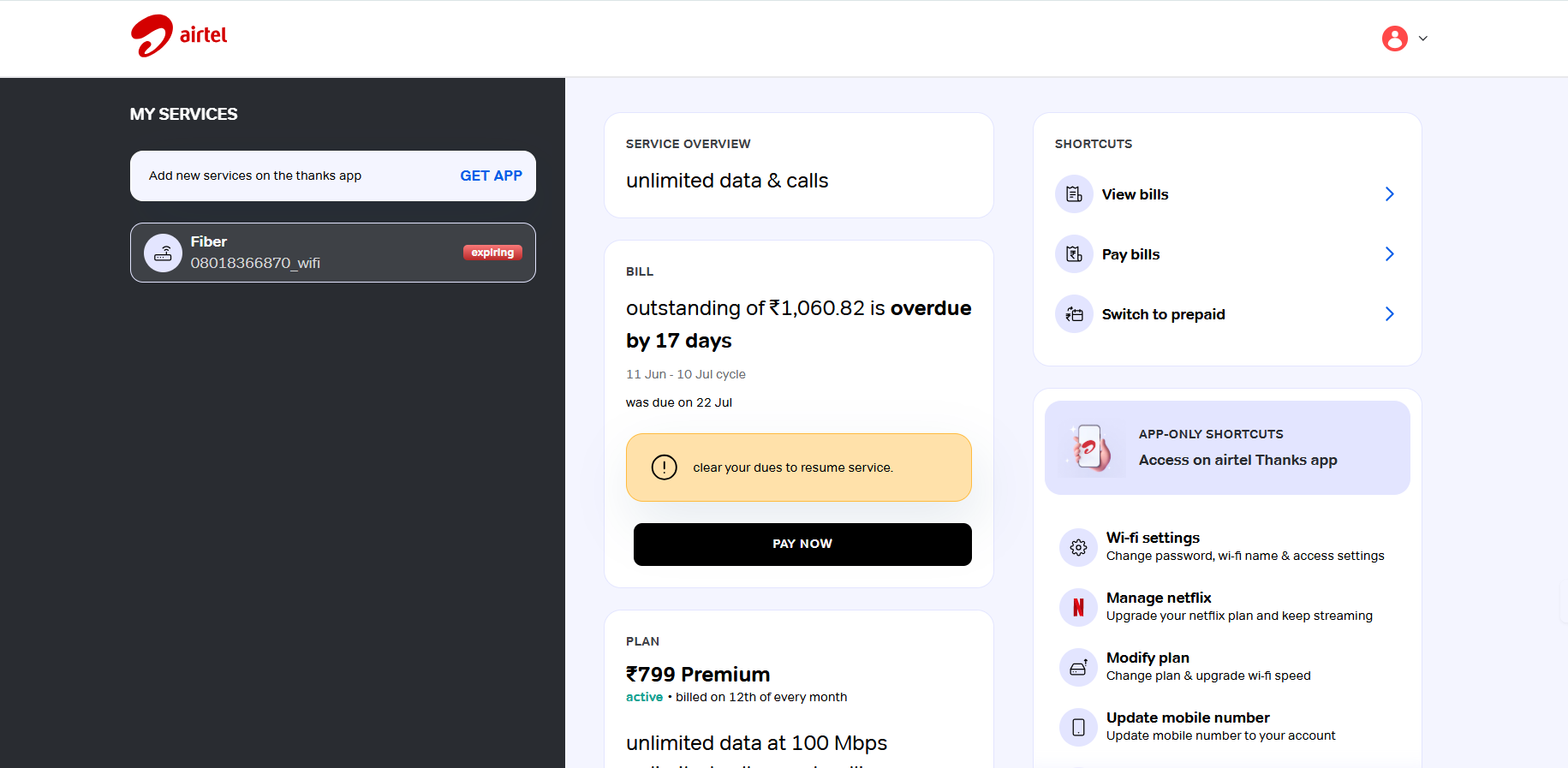
Task: Click the PLAN section heading
Action: [x=642, y=641]
